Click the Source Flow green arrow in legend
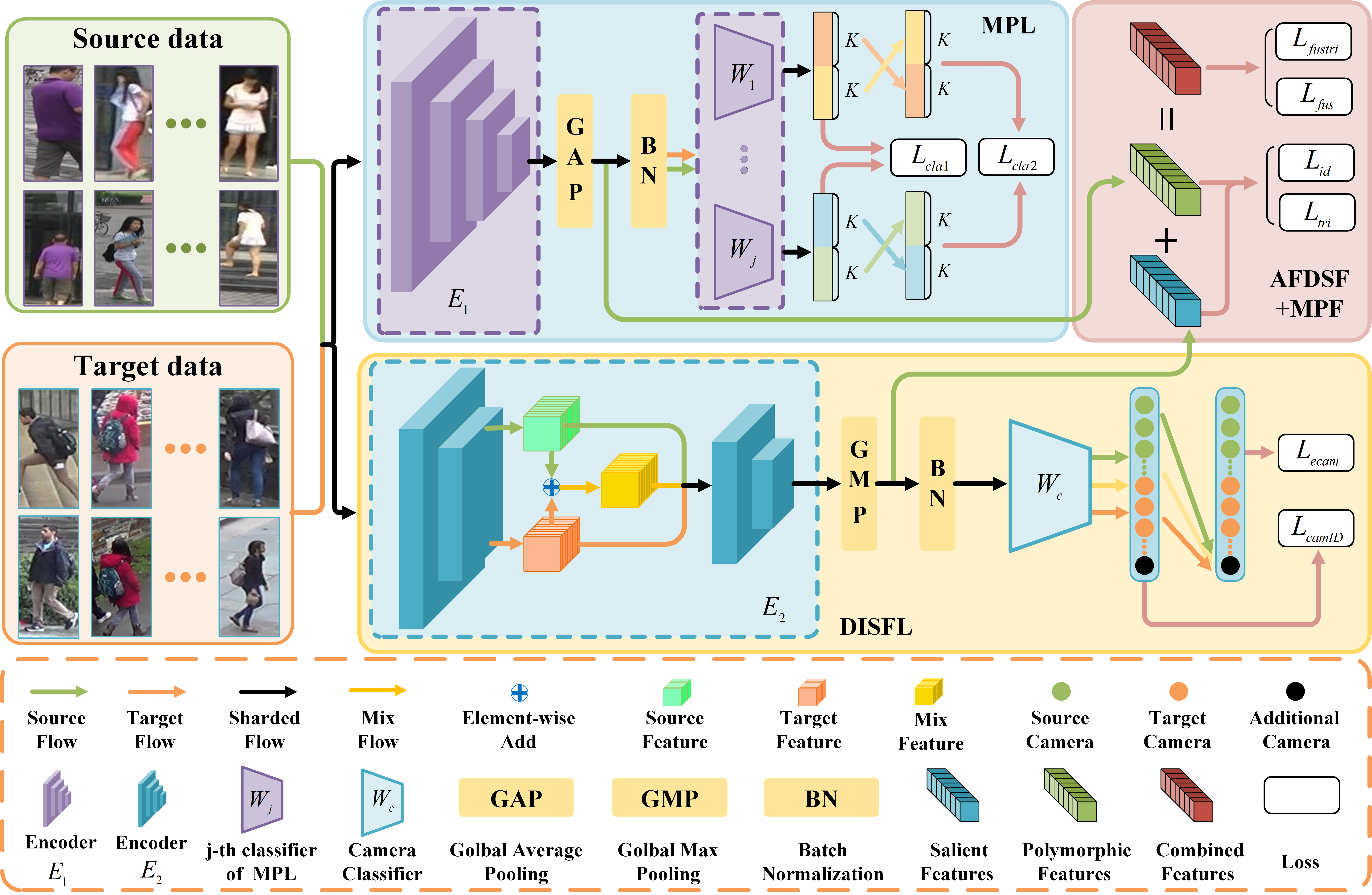Screen dimensions: 1372x895 pos(59,692)
